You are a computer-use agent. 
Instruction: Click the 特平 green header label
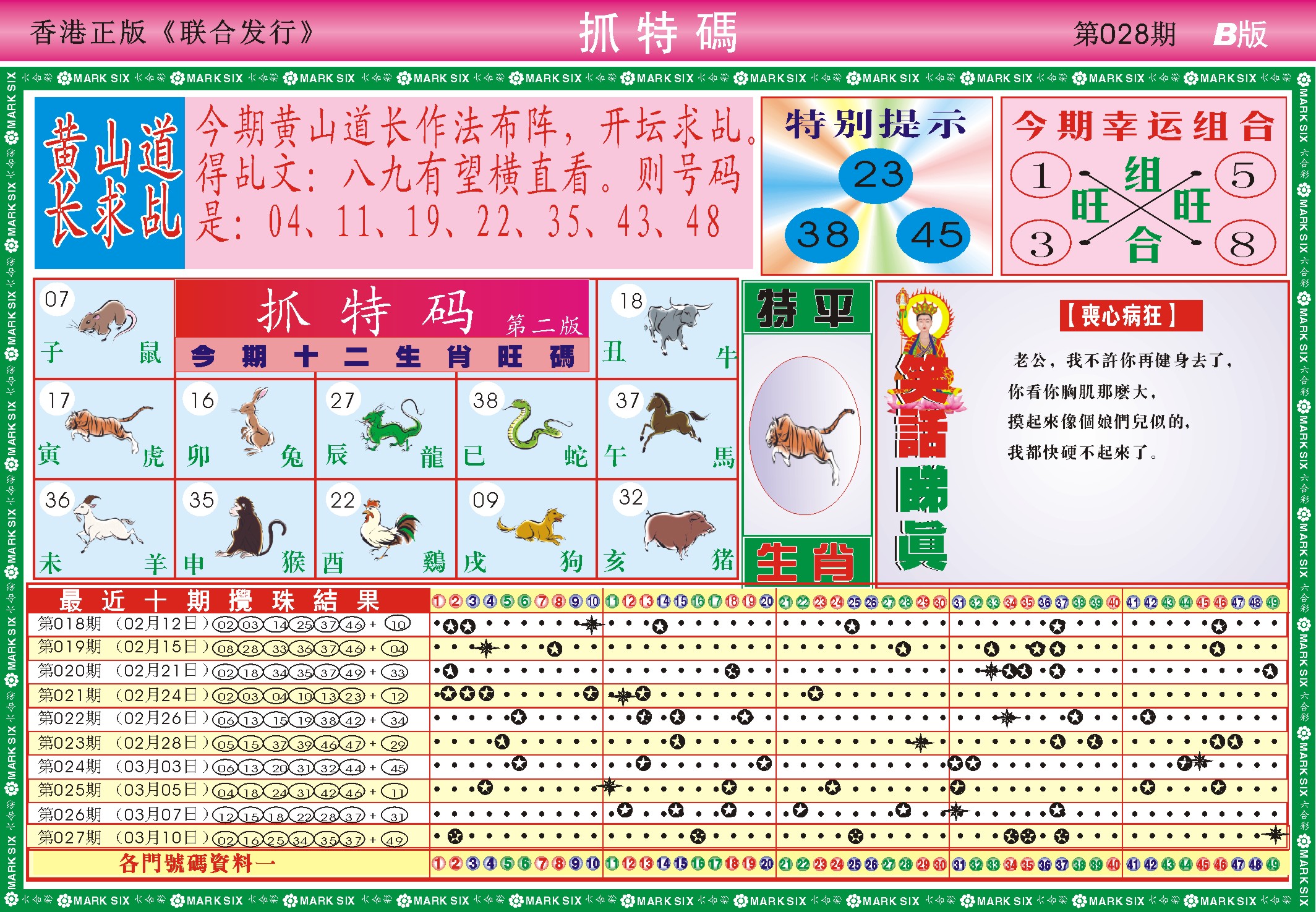pos(806,307)
